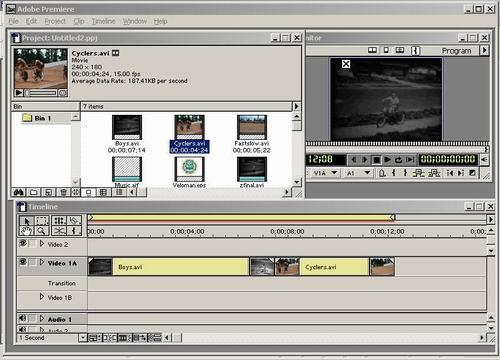Click the Find binoculars icon in Project window
The width and height of the screenshot is (500, 360).
(19, 192)
